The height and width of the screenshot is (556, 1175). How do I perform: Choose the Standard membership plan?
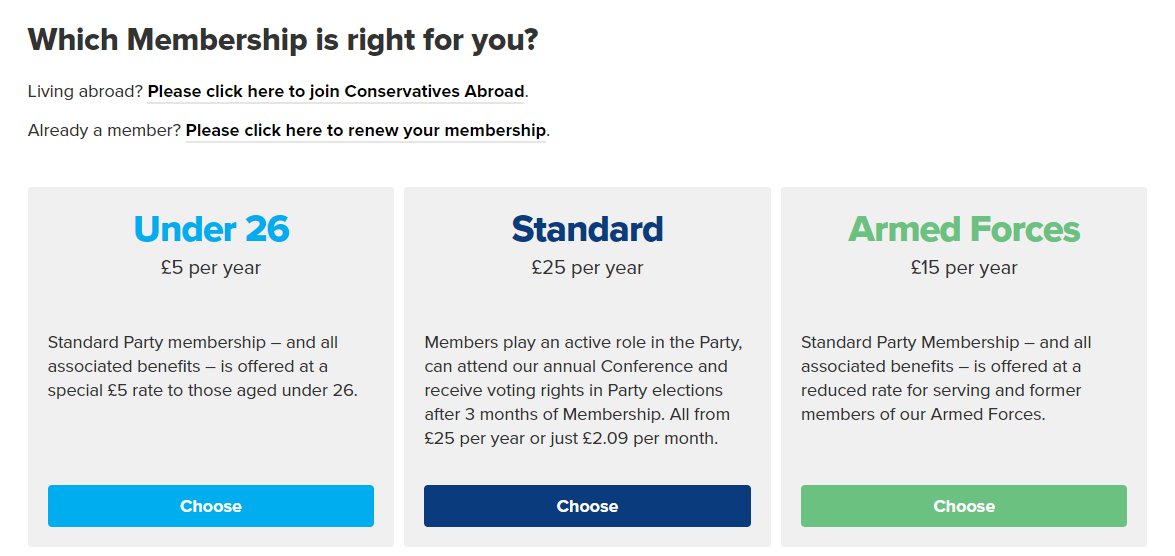tap(587, 506)
